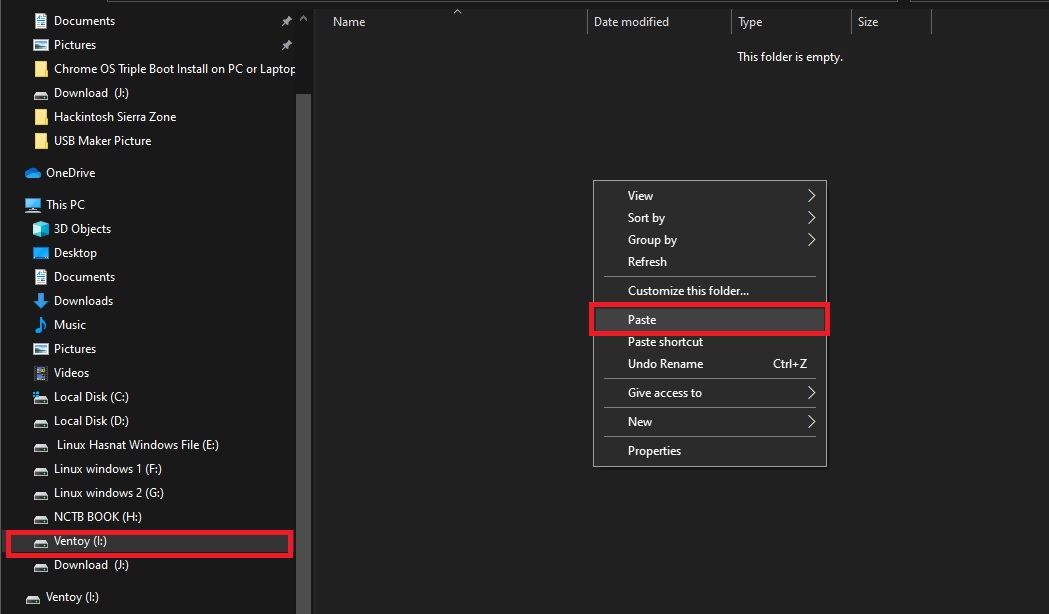Open the 3D Objects cube icon
Viewport: 1049px width, 614px height.
(x=41, y=229)
